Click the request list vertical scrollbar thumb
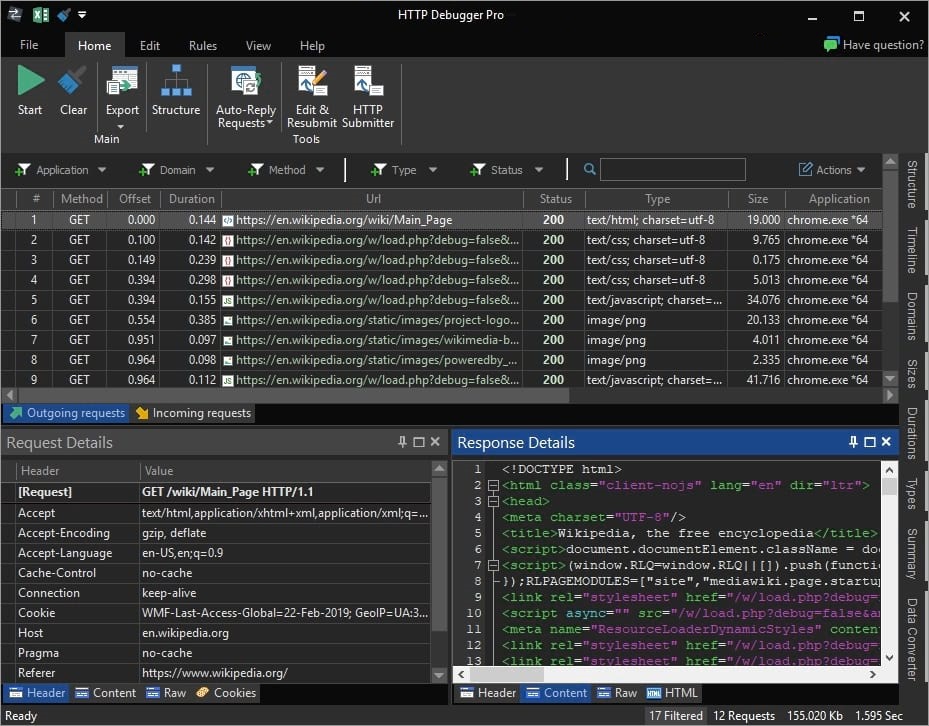This screenshot has width=929, height=726. click(x=890, y=237)
